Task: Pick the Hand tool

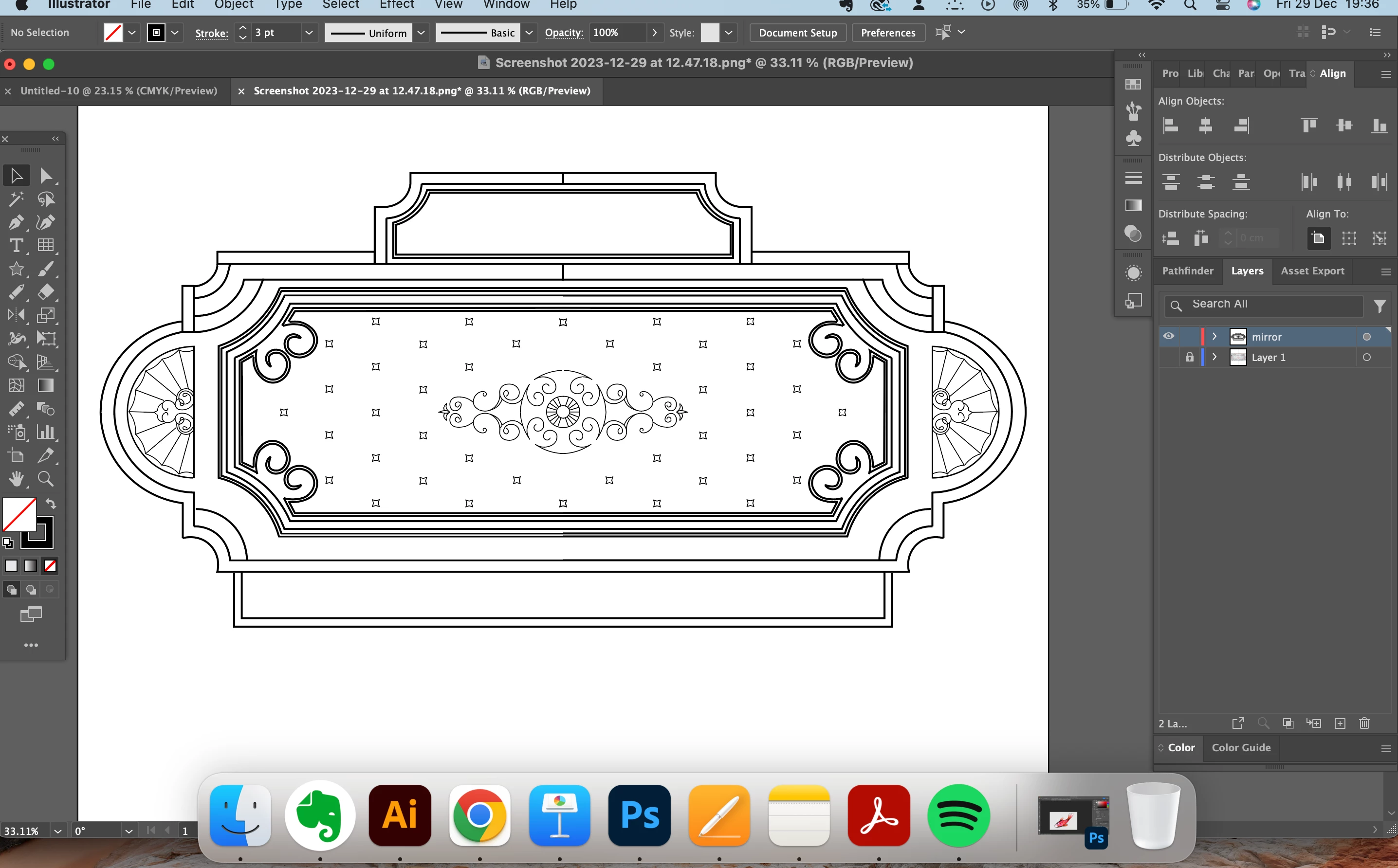Action: [x=16, y=479]
